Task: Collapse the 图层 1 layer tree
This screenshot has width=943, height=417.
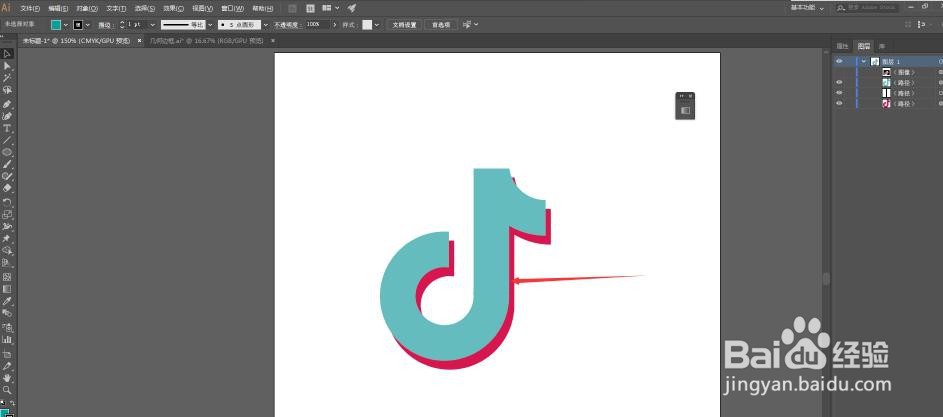Action: tap(864, 61)
